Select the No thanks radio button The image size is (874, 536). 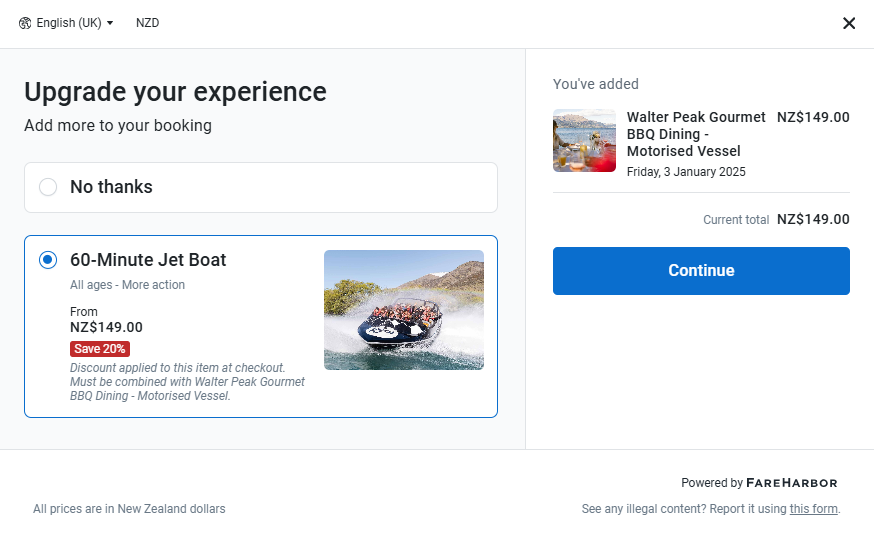point(48,187)
